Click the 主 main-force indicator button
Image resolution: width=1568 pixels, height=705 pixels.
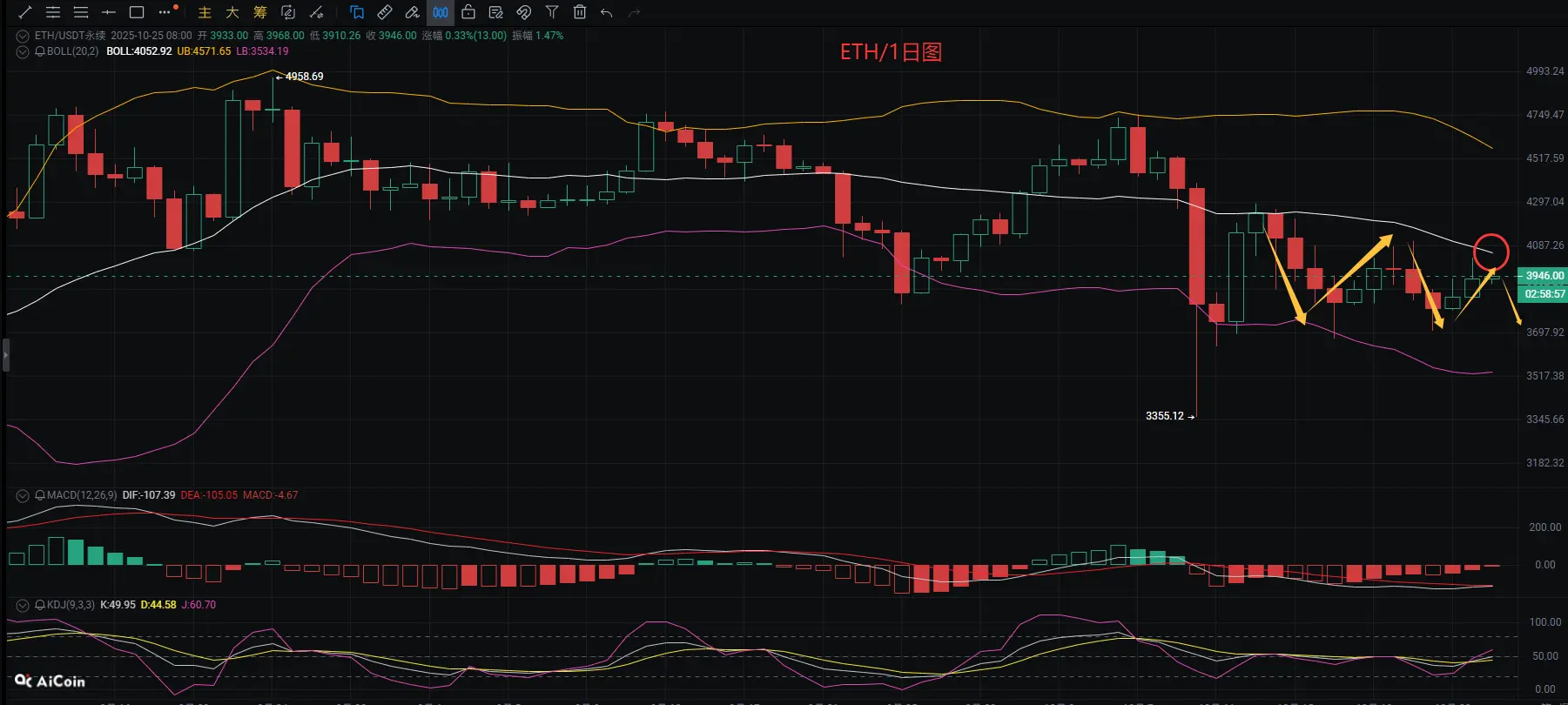(x=205, y=12)
